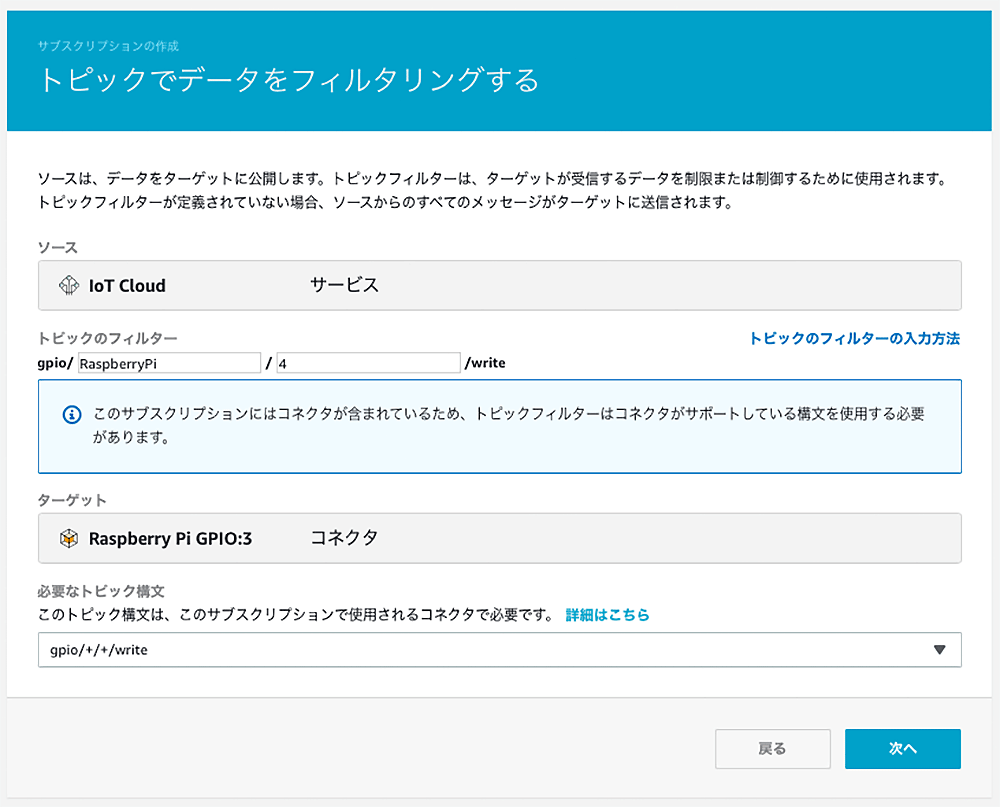Click the dropdown arrow for required topic syntax
Screen dimensions: 1000x807
[x=939, y=649]
